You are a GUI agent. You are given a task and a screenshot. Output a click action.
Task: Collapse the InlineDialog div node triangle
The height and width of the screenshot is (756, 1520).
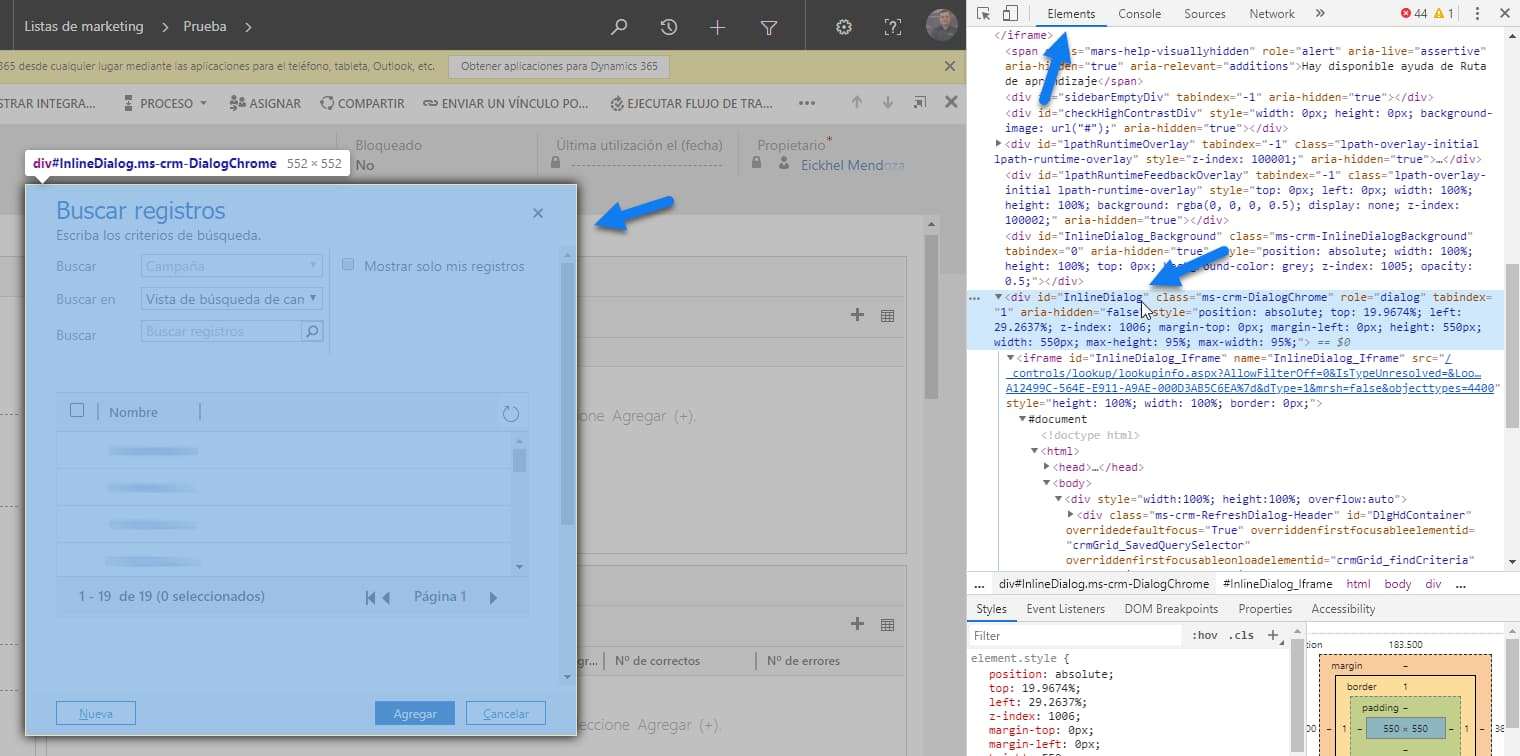[998, 297]
